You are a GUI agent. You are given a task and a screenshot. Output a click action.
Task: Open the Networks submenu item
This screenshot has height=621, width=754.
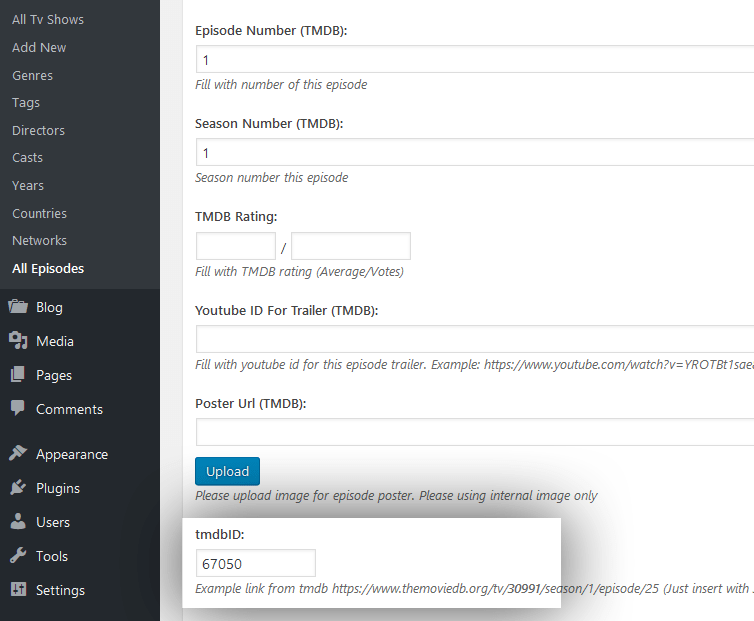pos(39,240)
